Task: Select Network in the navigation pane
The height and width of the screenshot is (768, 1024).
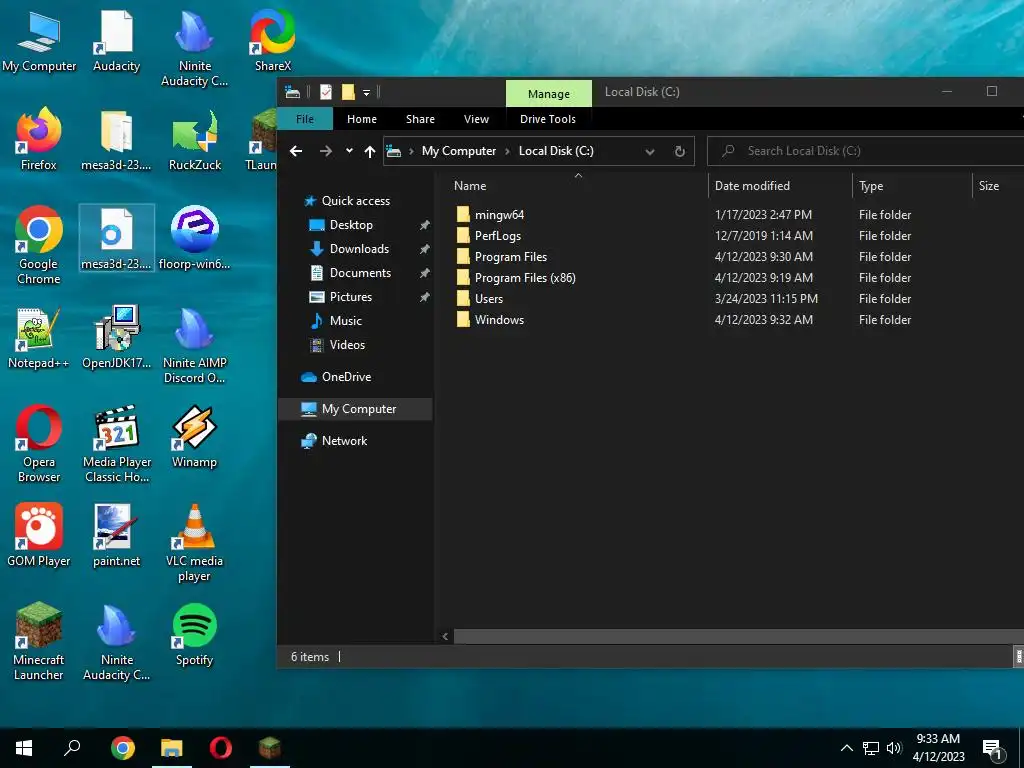Action: click(344, 441)
